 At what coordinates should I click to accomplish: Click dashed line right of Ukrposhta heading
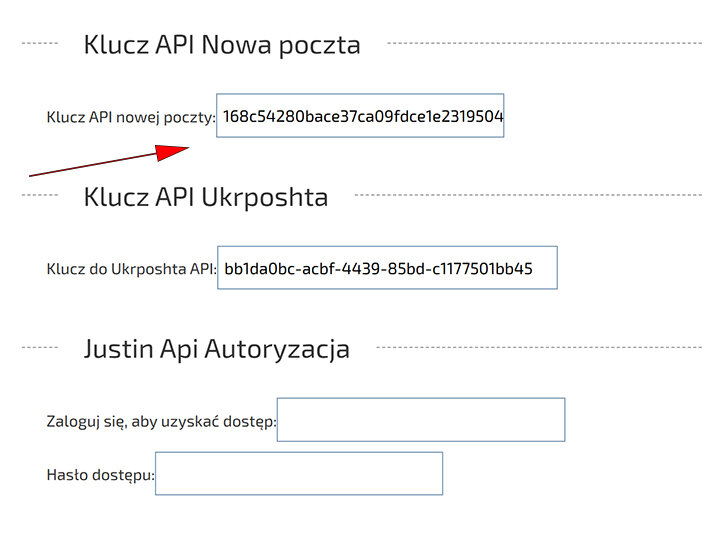527,195
